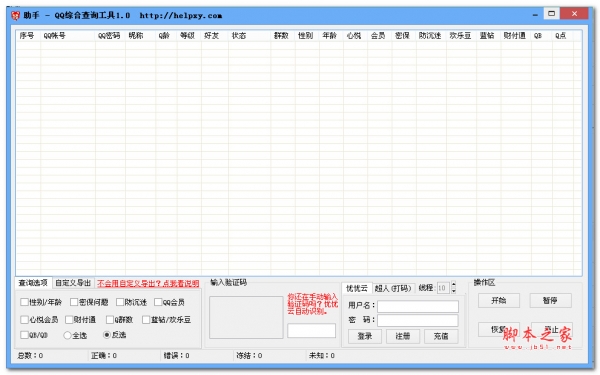
Task: Click the Q点 column header
Action: coord(563,36)
